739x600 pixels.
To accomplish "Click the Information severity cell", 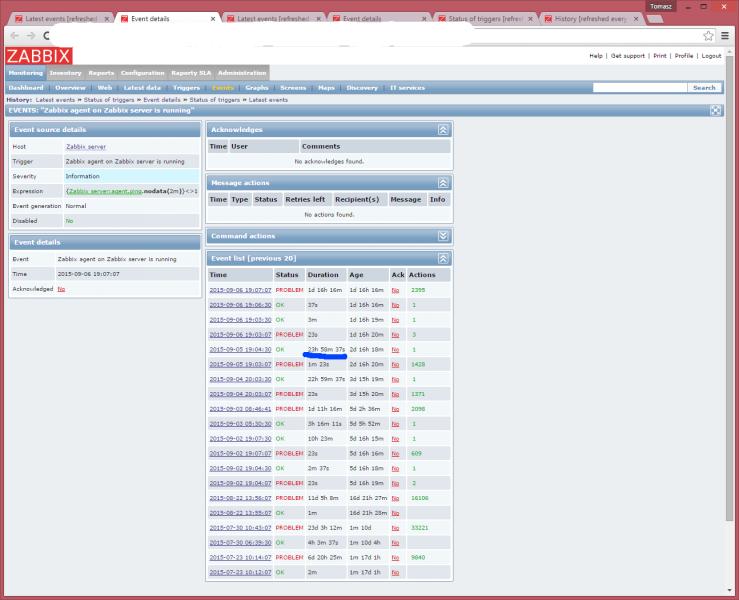I will (131, 176).
